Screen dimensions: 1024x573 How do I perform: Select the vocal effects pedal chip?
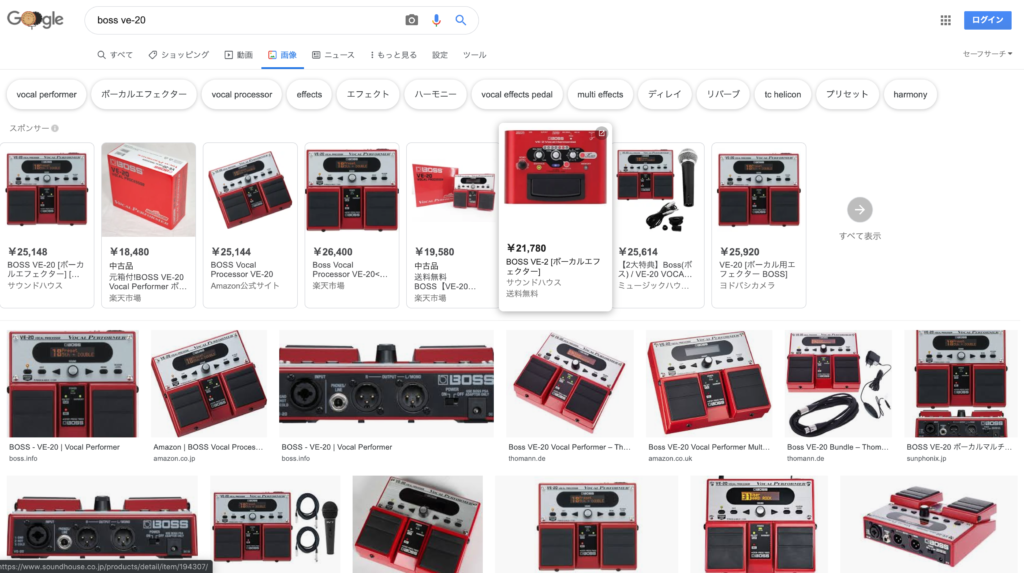click(517, 95)
